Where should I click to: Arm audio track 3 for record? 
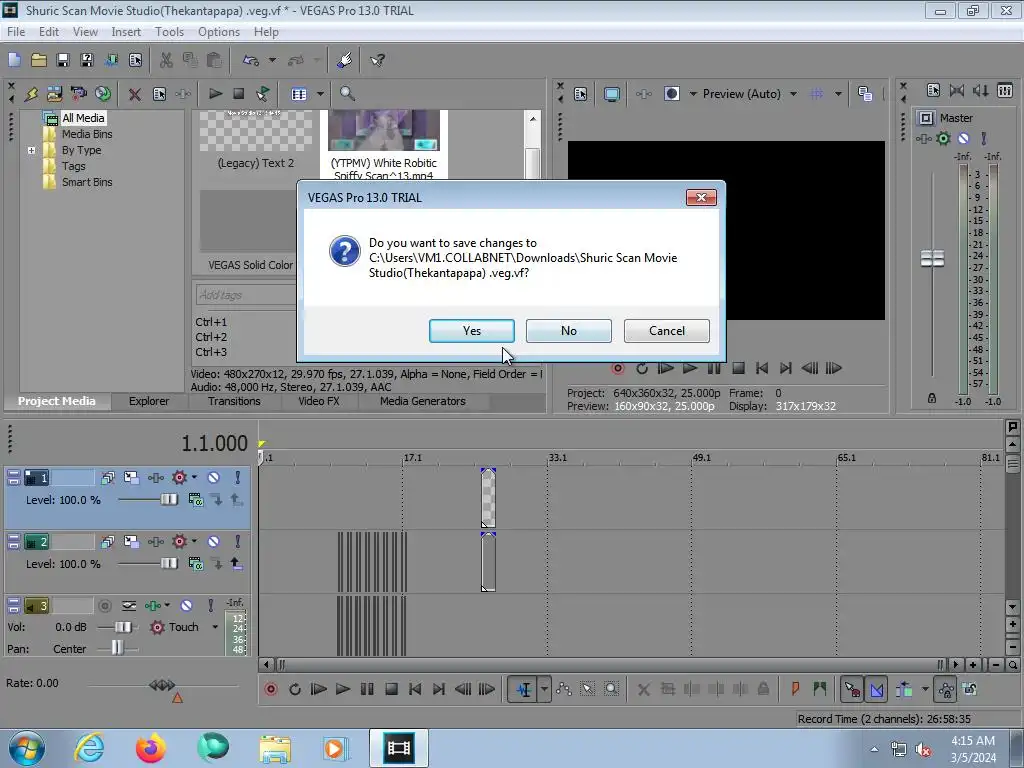(104, 606)
